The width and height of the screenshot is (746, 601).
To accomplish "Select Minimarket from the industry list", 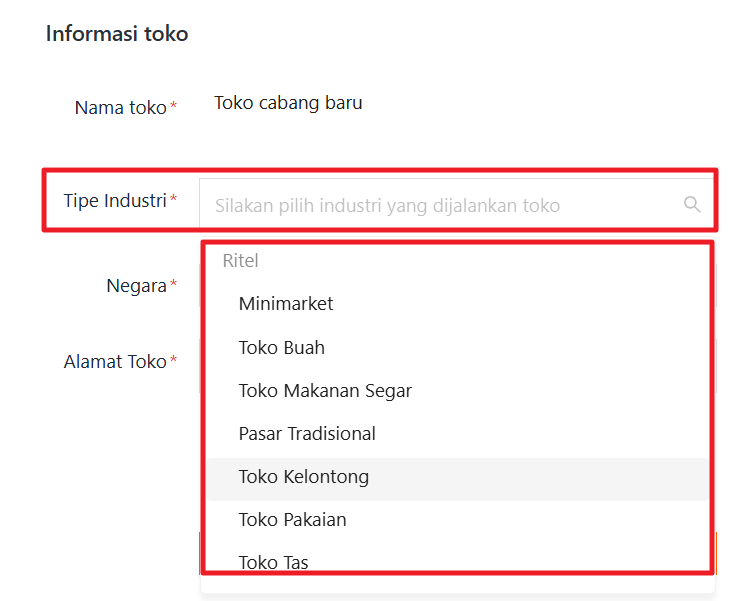I will point(286,304).
